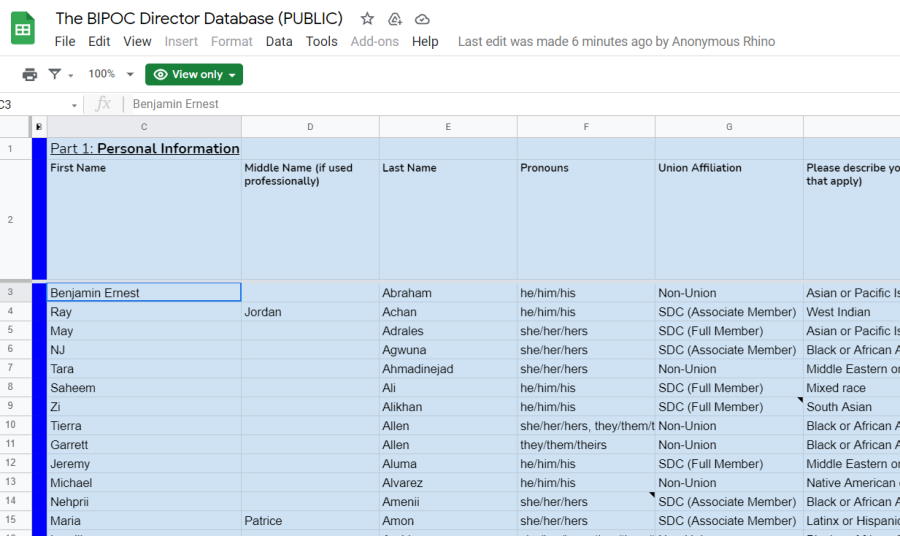Click the add to Drive icon
The image size is (900, 536).
point(395,19)
